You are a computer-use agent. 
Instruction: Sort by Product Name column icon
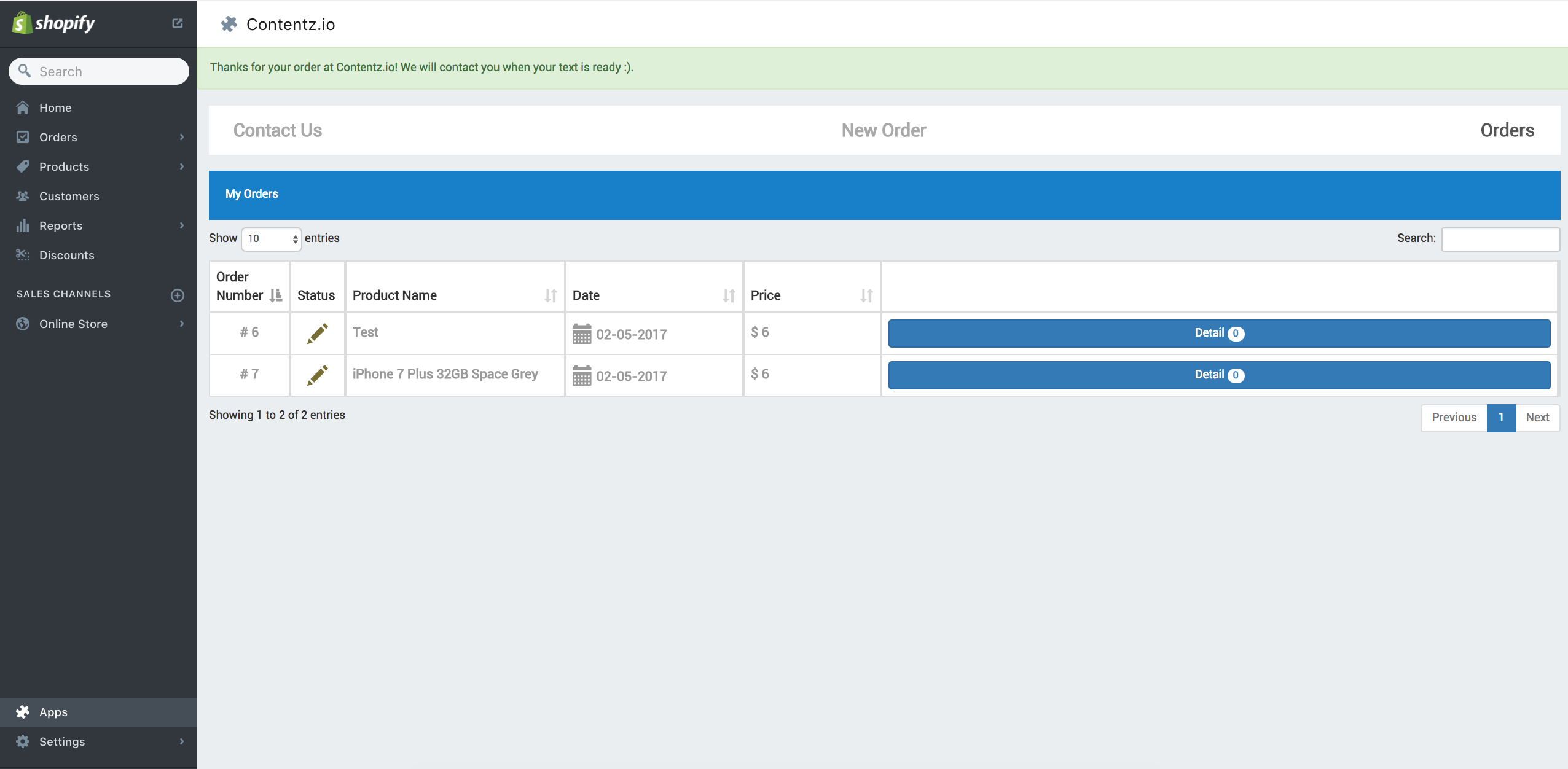point(551,295)
